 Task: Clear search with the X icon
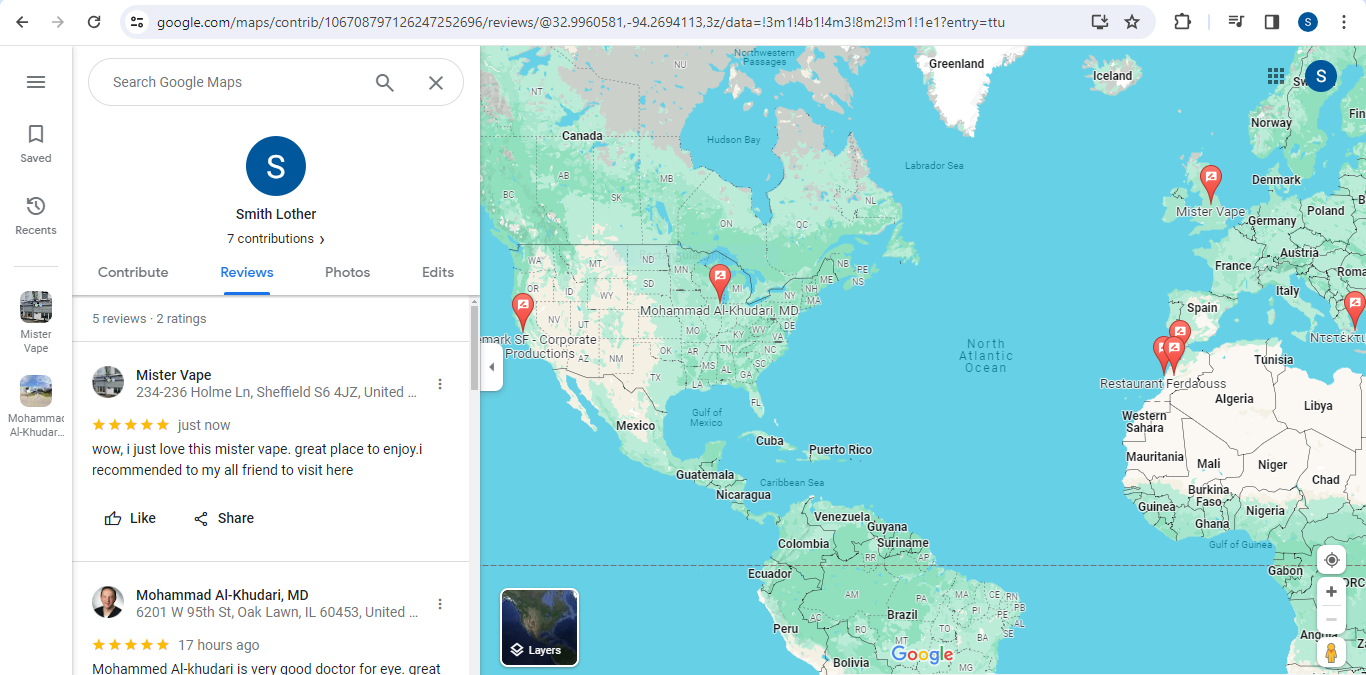pos(436,83)
